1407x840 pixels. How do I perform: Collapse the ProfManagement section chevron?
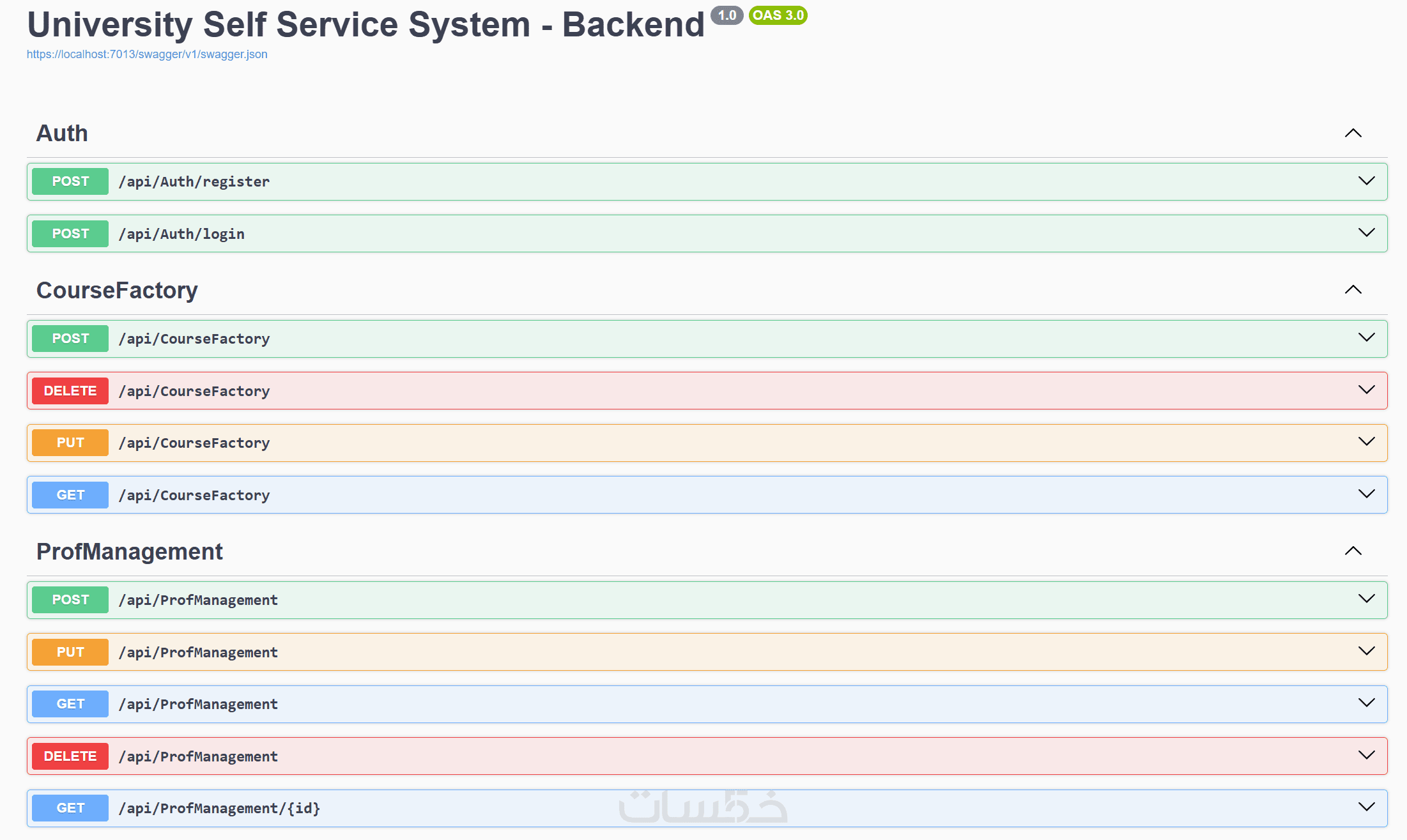(x=1353, y=551)
